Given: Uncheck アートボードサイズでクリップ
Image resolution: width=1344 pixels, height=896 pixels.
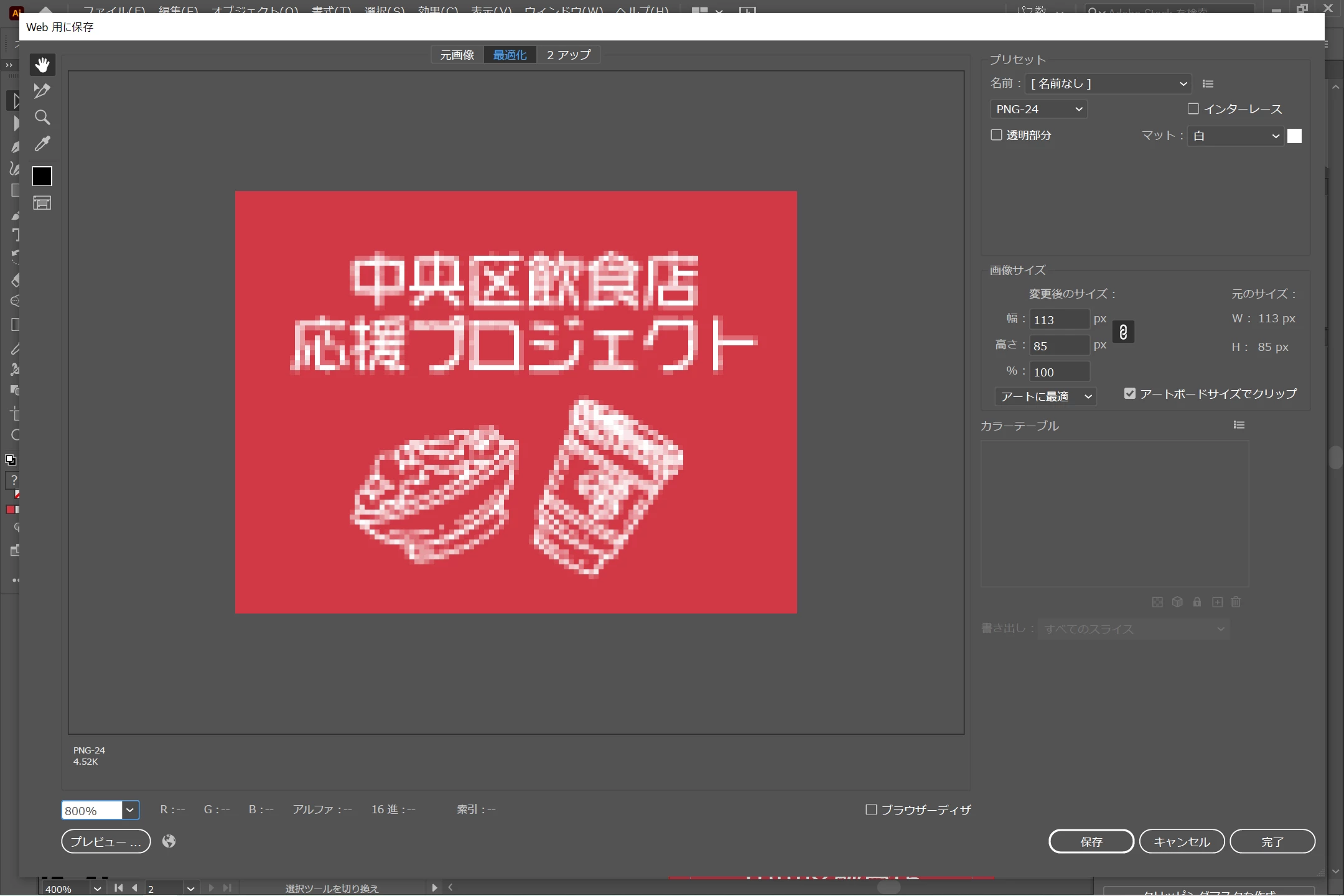Looking at the screenshot, I should (x=1130, y=394).
